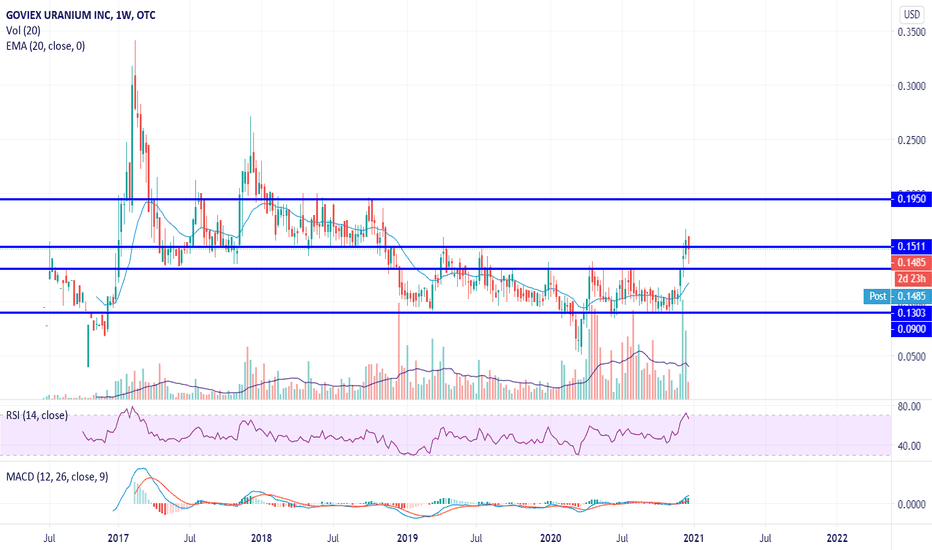Click the 0.3000 price axis value
The image size is (932, 550).
(x=911, y=86)
